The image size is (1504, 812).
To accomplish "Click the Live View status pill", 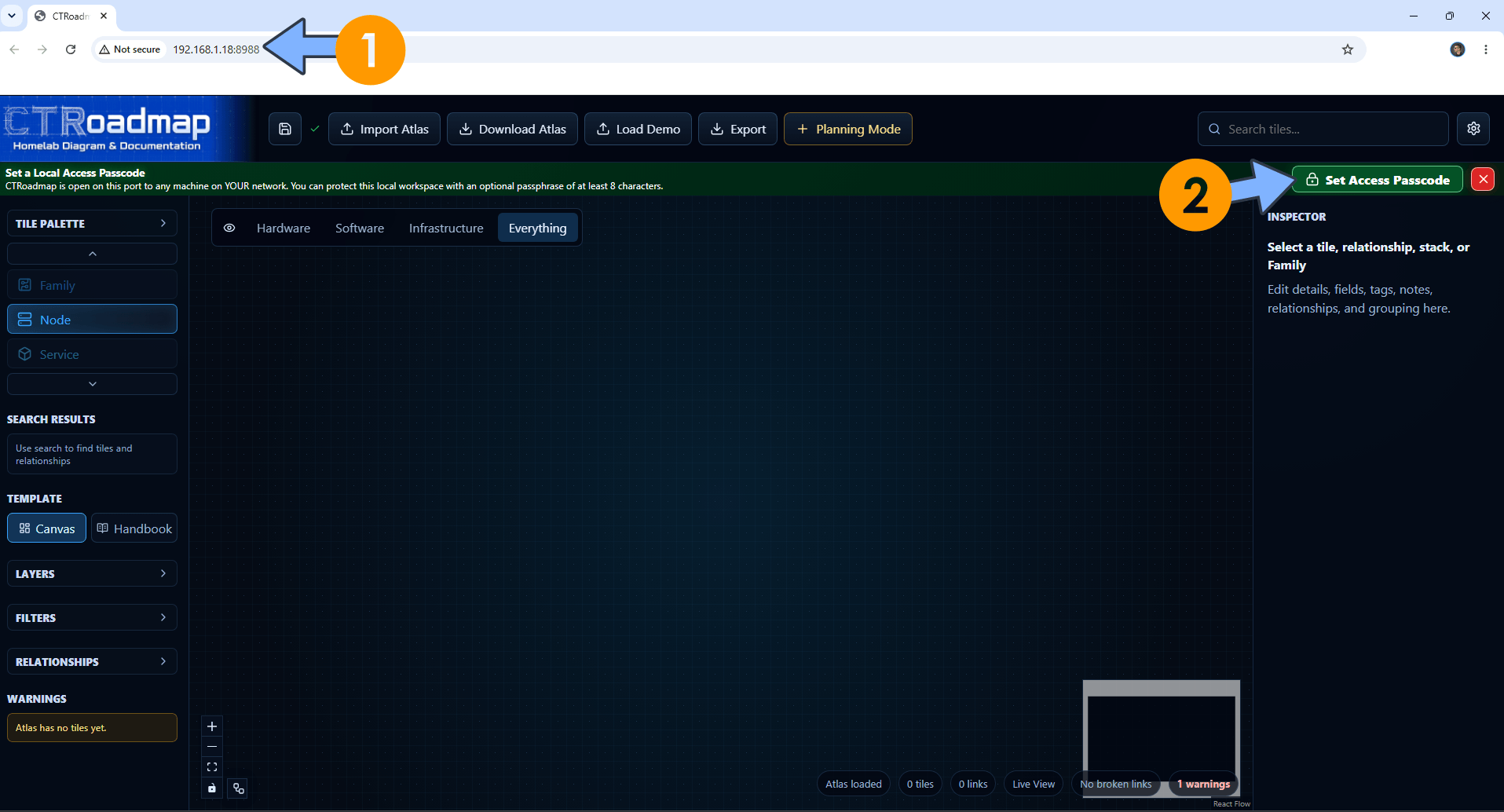I will [1034, 784].
